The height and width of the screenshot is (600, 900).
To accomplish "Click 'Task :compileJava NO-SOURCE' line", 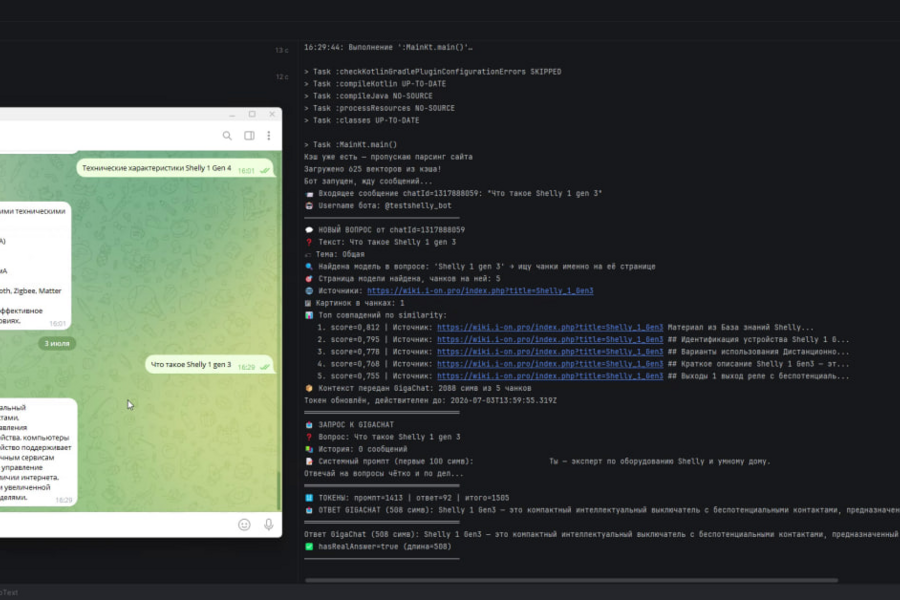I will [368, 96].
